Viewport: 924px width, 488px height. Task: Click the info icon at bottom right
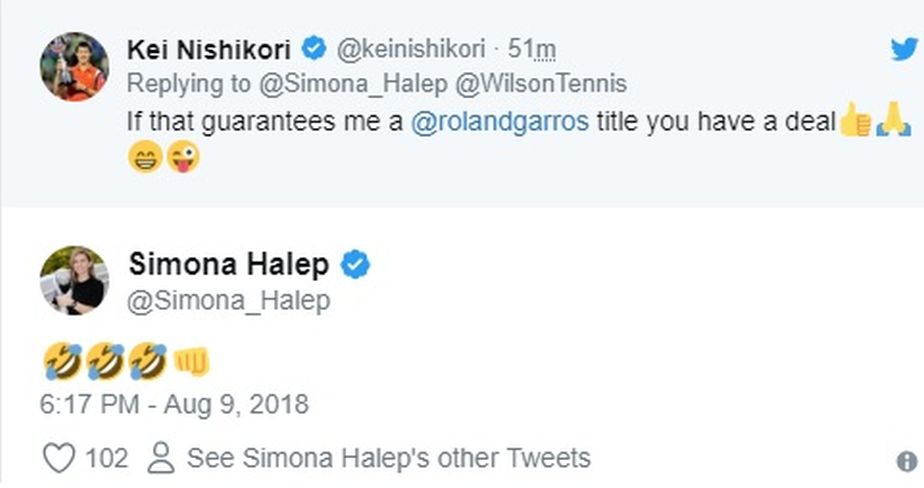906,461
